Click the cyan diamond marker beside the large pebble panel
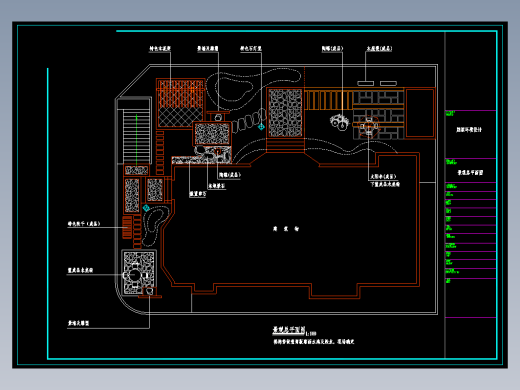520x390 pixels. point(261,127)
